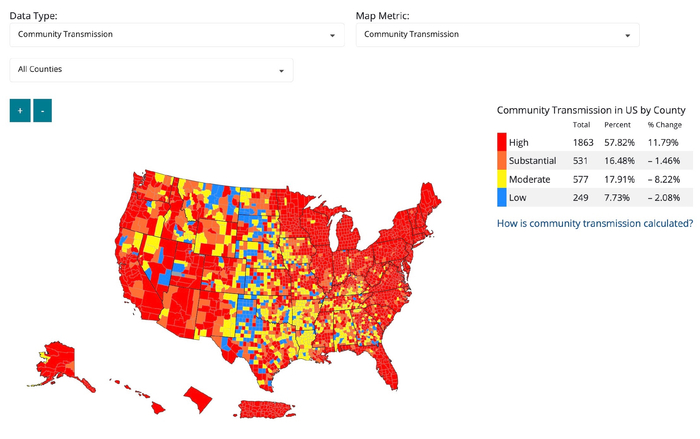Screen dimensions: 700x439
Task: Click the red High legend swatch
Action: pyautogui.click(x=502, y=142)
